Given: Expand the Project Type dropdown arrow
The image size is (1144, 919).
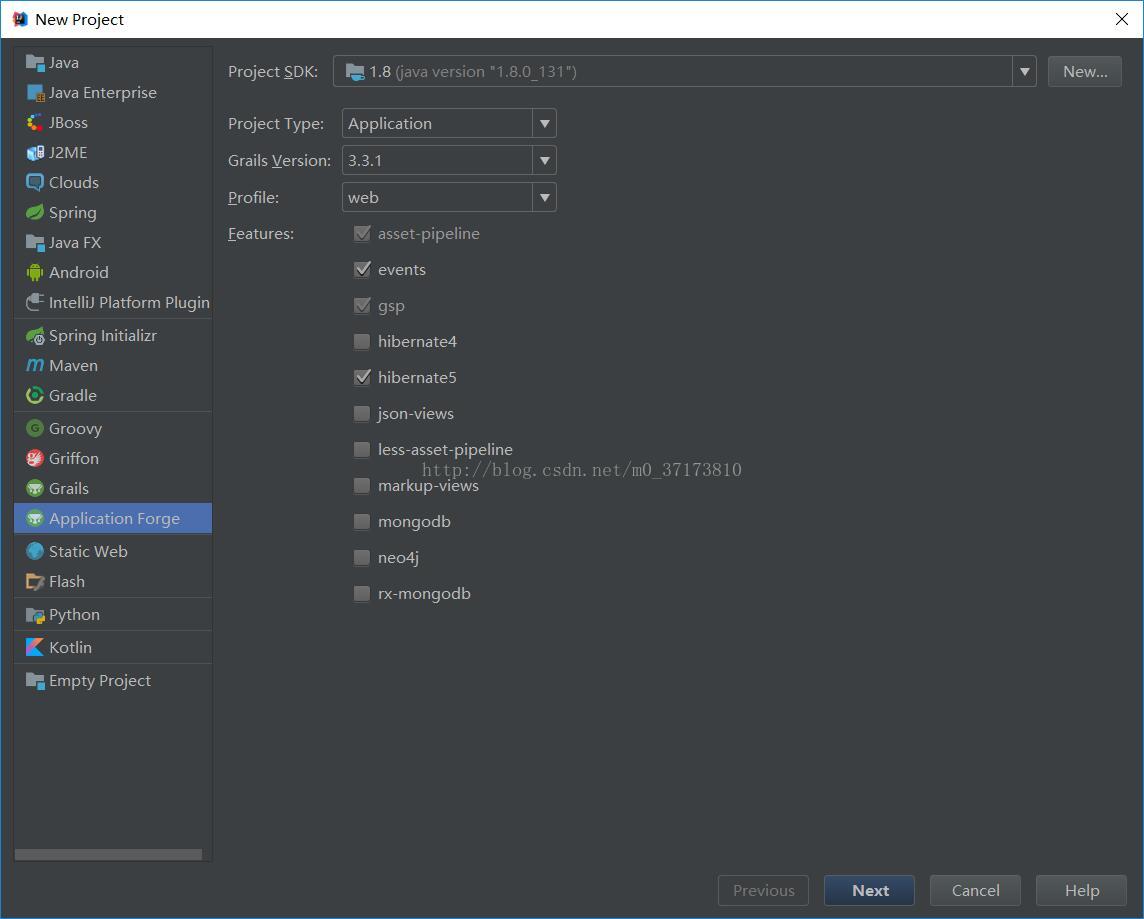Looking at the screenshot, I should point(544,123).
